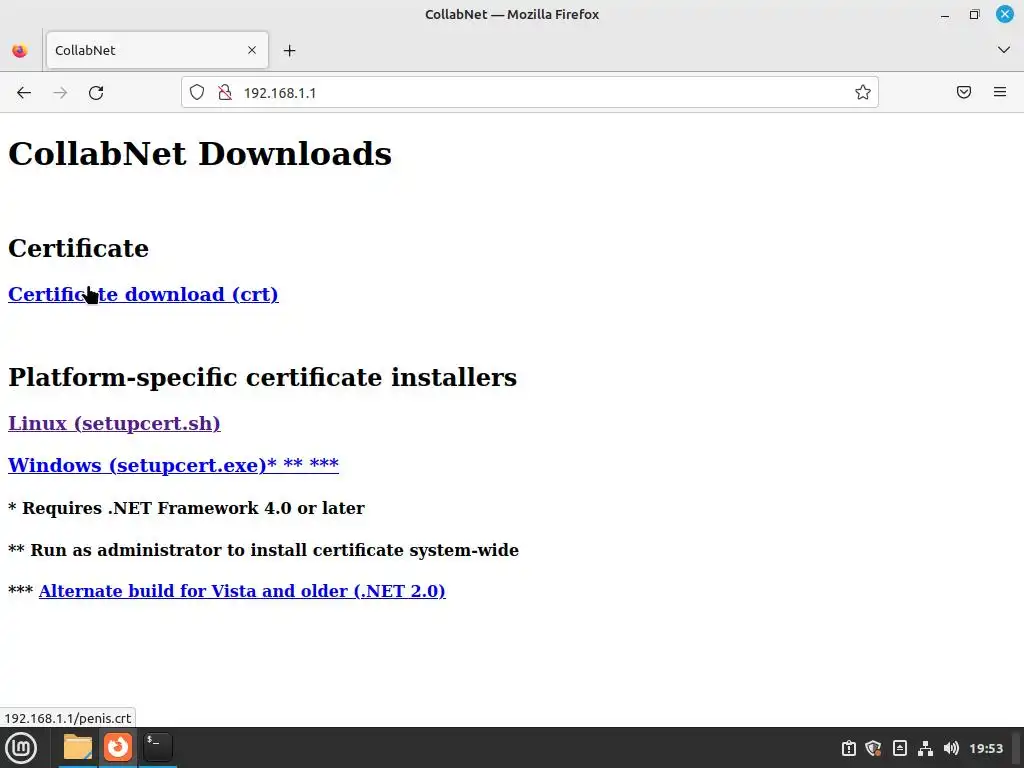Click the CollabNet Downloads heading

click(x=200, y=154)
